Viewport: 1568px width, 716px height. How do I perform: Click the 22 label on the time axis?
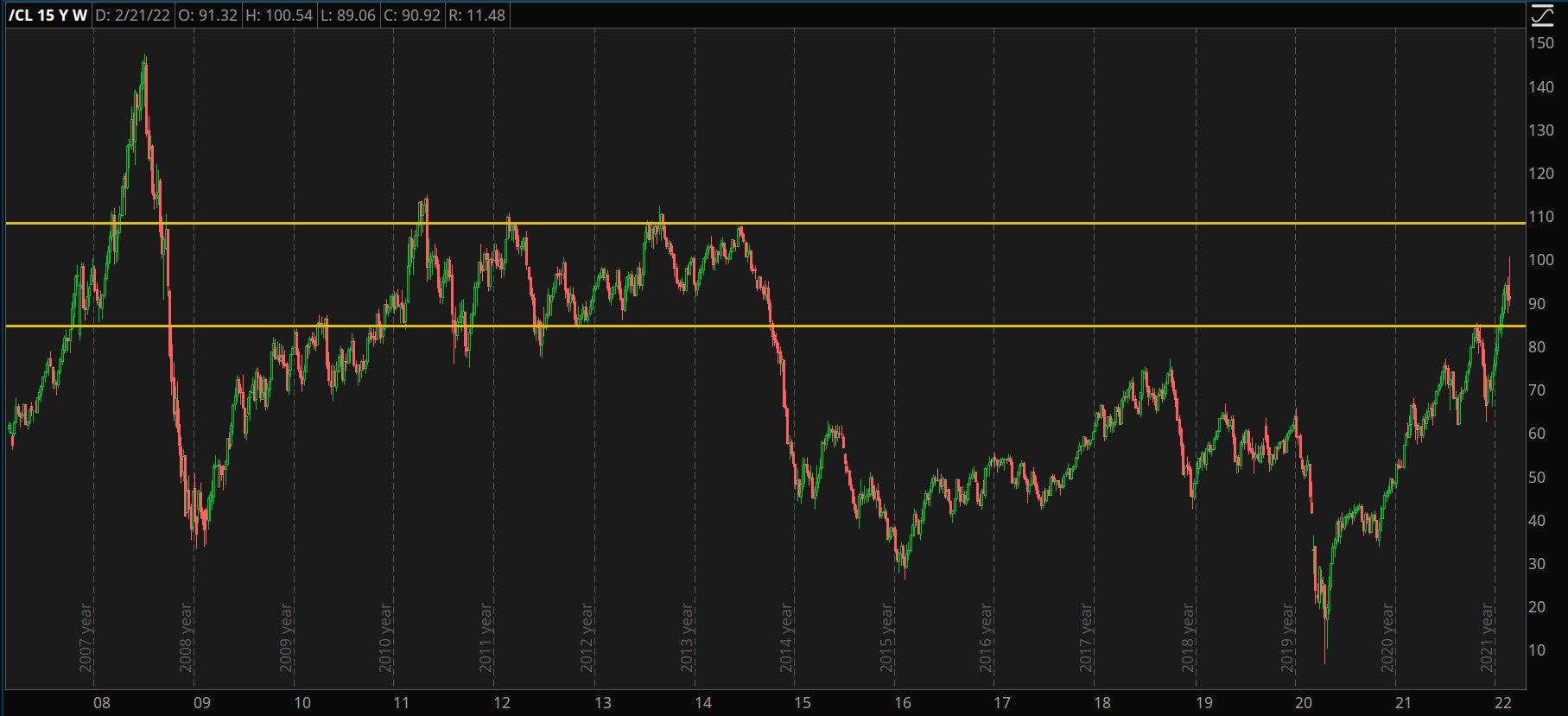tap(1503, 702)
